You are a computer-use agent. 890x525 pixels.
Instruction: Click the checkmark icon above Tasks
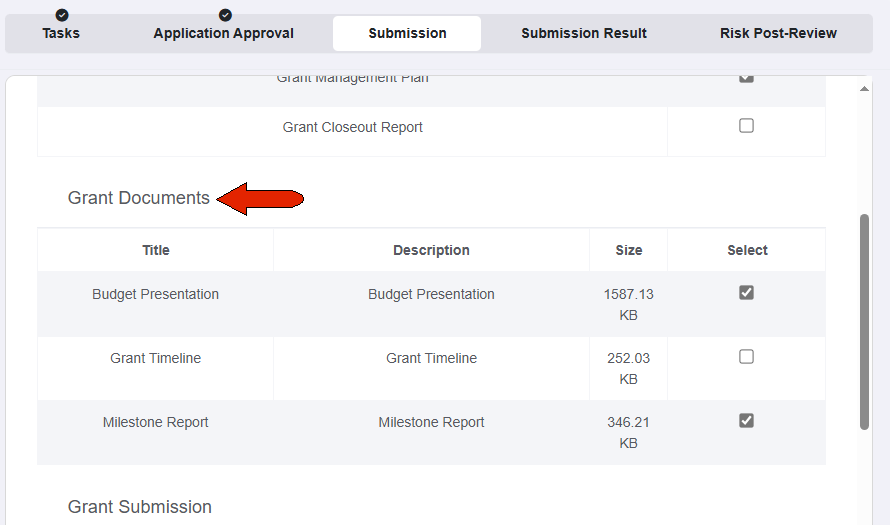[62, 15]
